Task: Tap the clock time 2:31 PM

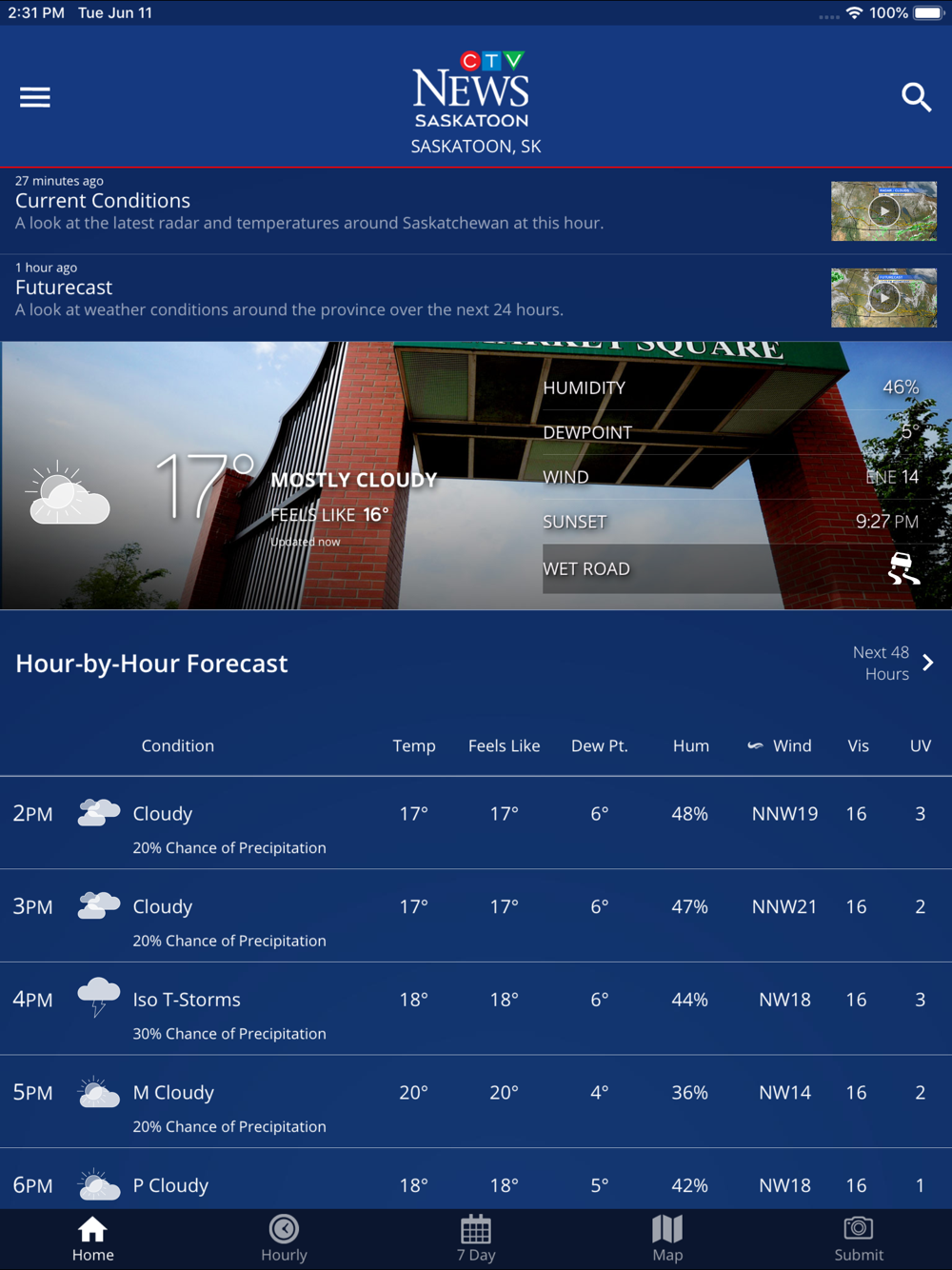Action: [36, 13]
